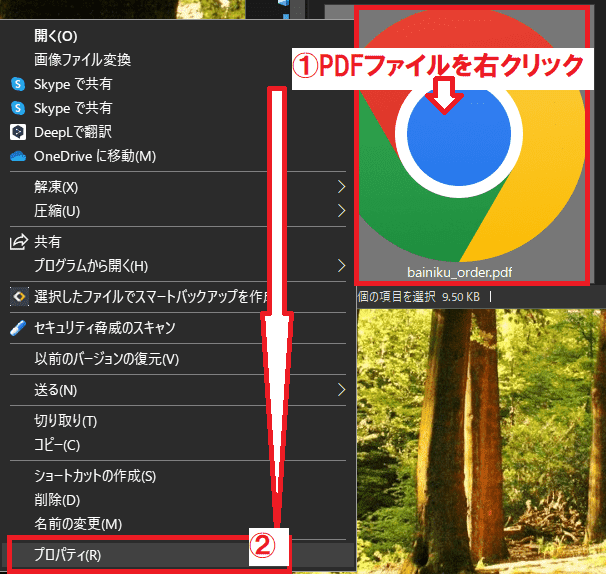This screenshot has height=574, width=606.
Task: Expand the 解凍(X) submenu arrow
Action: tap(341, 187)
